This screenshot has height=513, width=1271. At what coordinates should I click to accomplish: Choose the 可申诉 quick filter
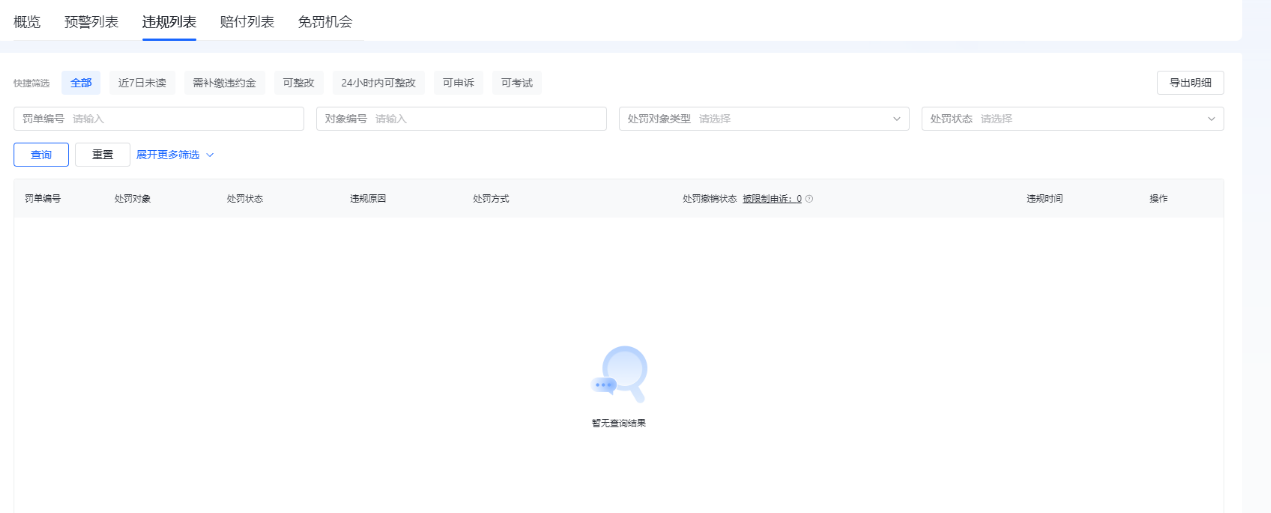[458, 83]
